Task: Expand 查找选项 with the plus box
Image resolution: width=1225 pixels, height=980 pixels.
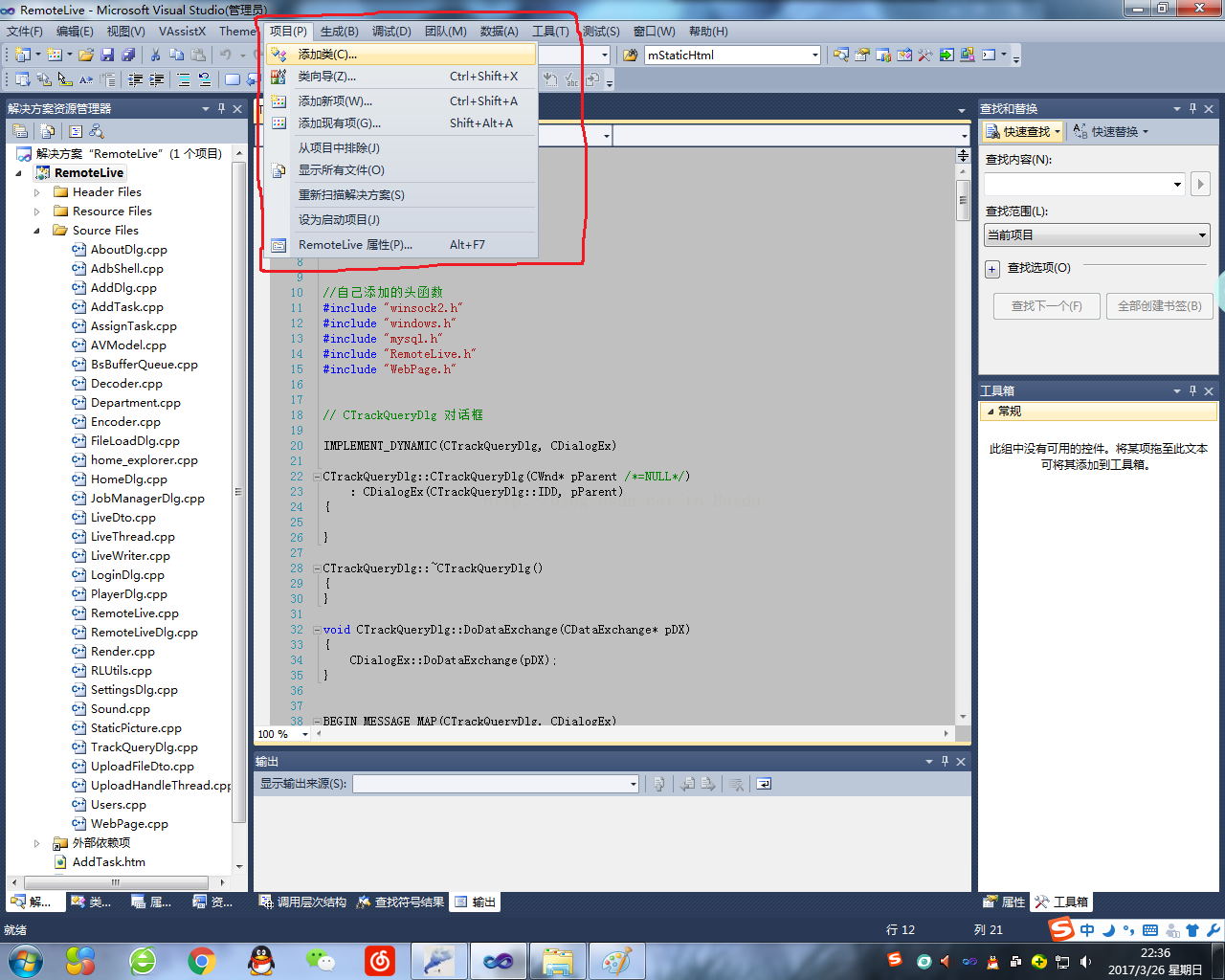Action: click(992, 269)
